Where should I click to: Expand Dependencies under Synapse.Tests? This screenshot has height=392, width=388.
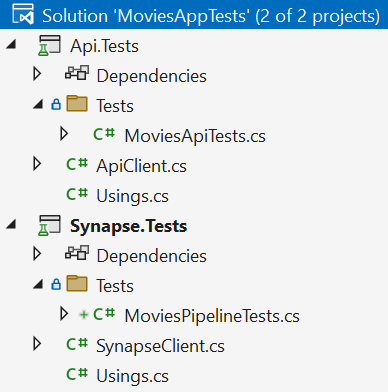37,254
